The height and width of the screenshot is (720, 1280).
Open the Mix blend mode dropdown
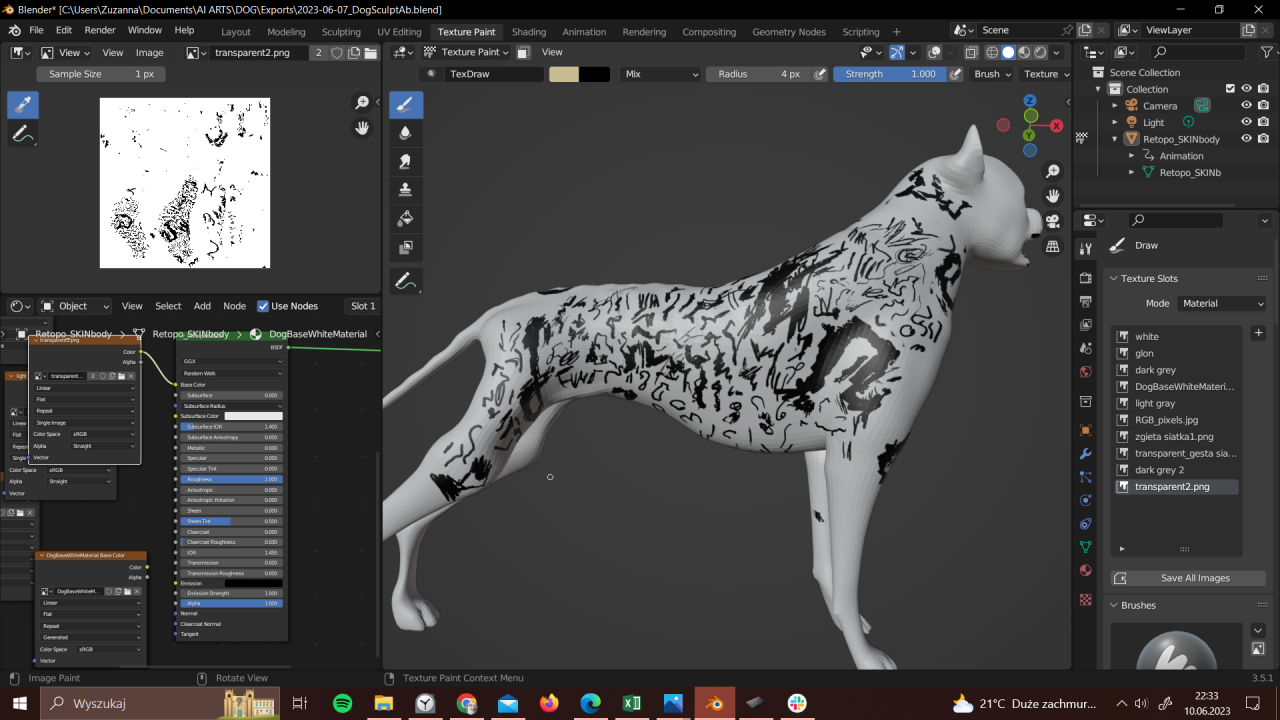coord(660,74)
